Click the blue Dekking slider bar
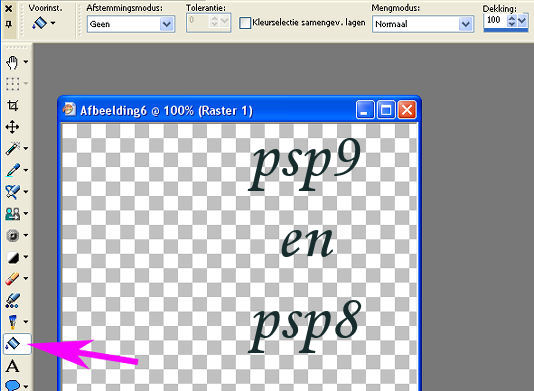Viewport: 534px width, 391px height. (506, 30)
